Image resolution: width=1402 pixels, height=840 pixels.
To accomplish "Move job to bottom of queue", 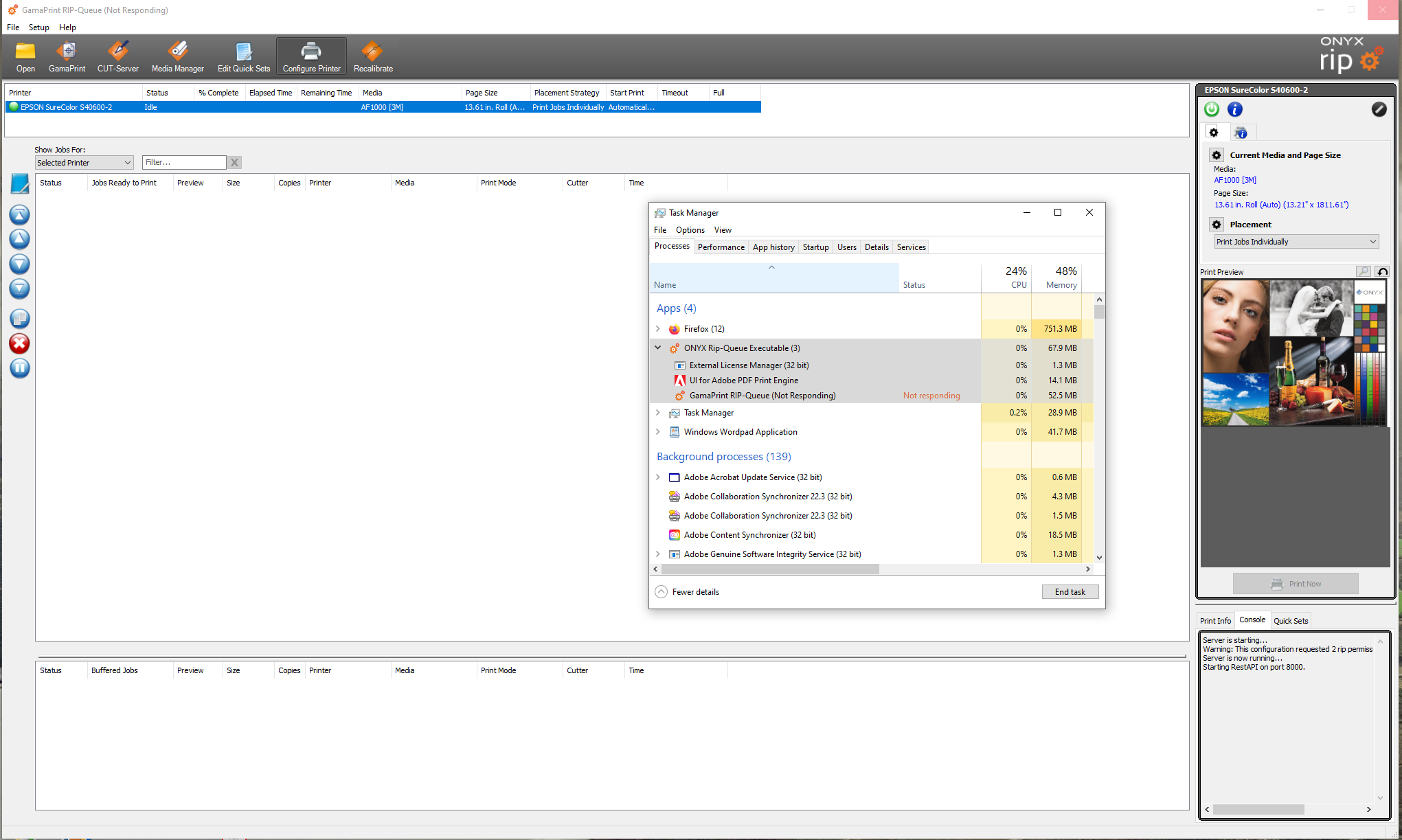I will pos(19,288).
